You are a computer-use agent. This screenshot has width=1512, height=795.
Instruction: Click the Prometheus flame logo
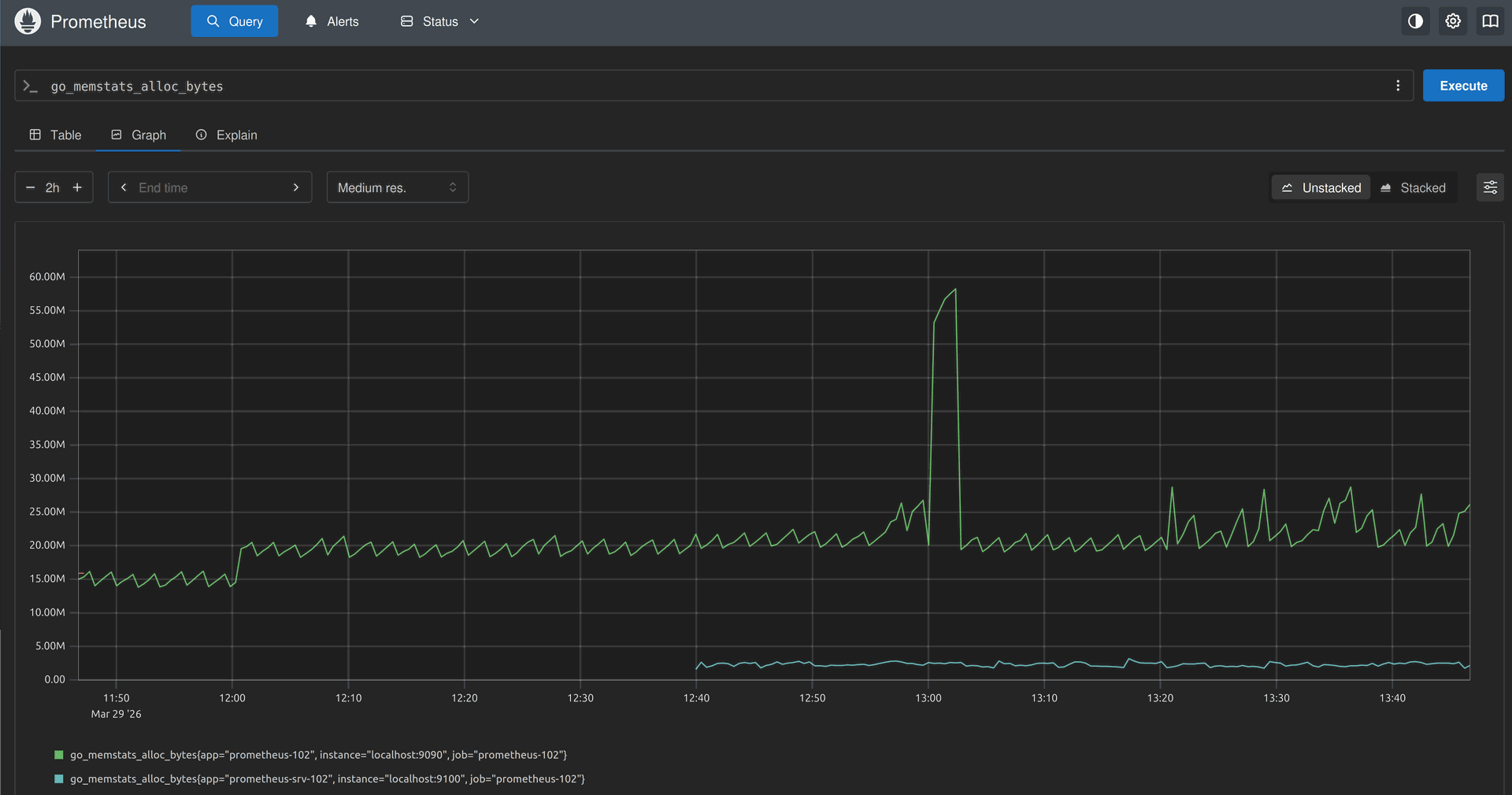click(x=28, y=21)
